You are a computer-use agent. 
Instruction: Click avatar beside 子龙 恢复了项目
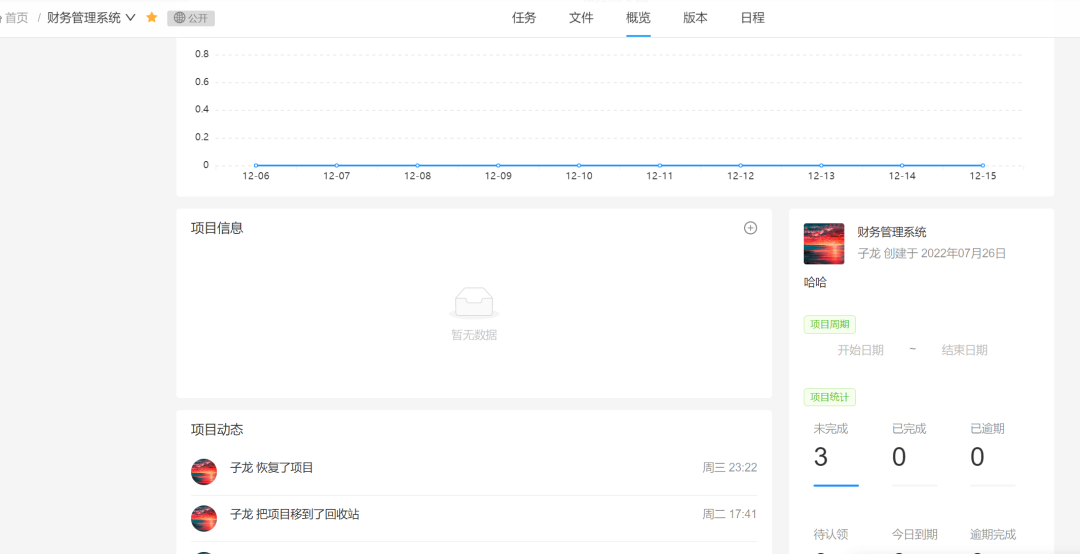204,472
